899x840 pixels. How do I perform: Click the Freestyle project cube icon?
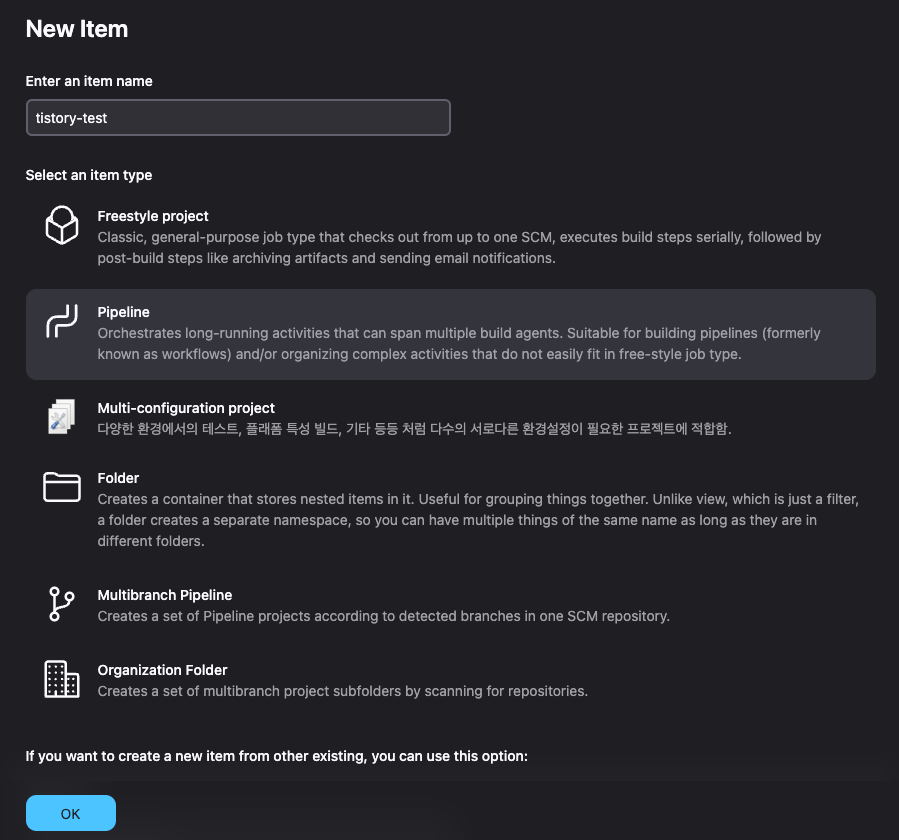[x=62, y=225]
